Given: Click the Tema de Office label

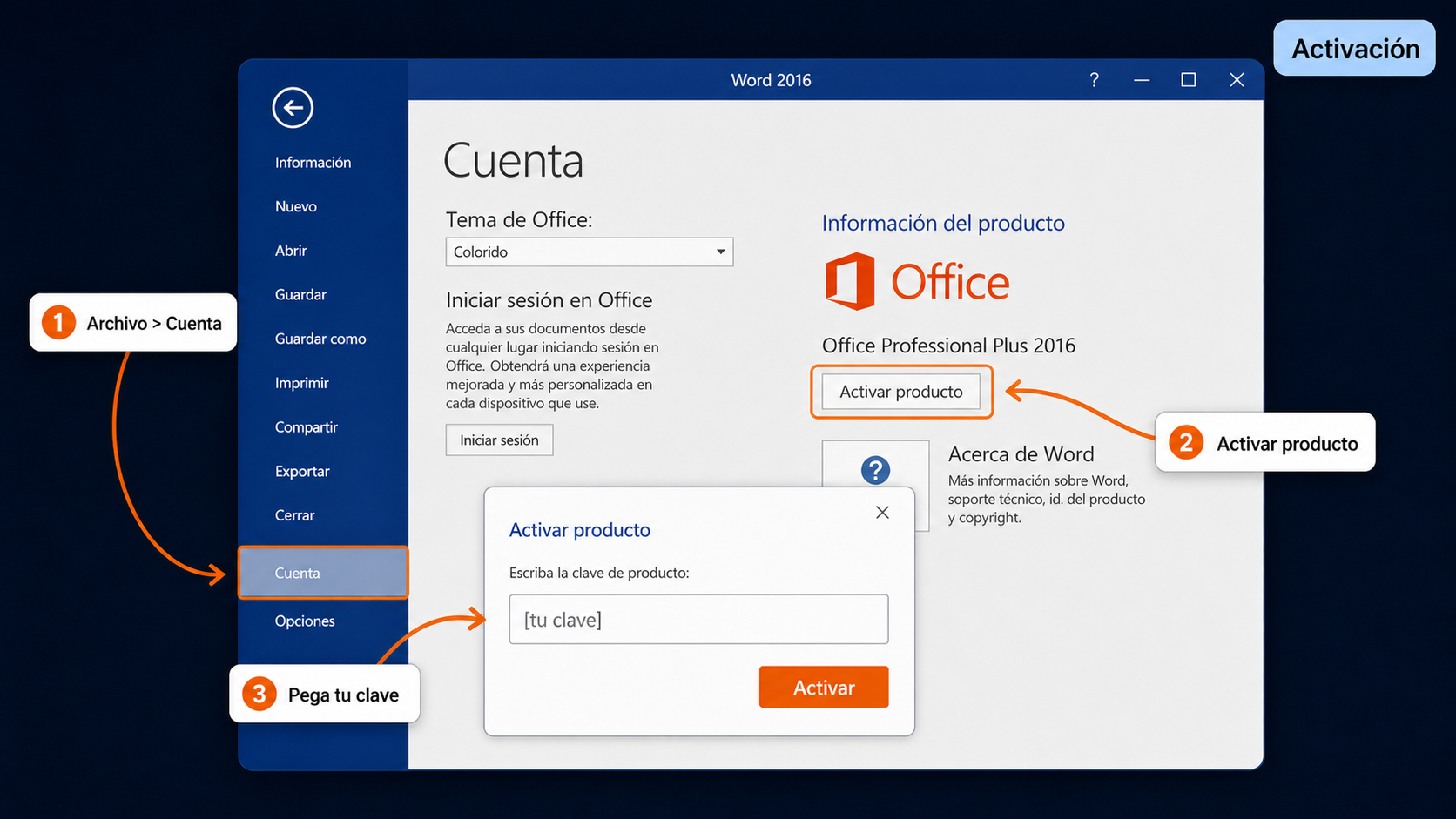Looking at the screenshot, I should (519, 219).
